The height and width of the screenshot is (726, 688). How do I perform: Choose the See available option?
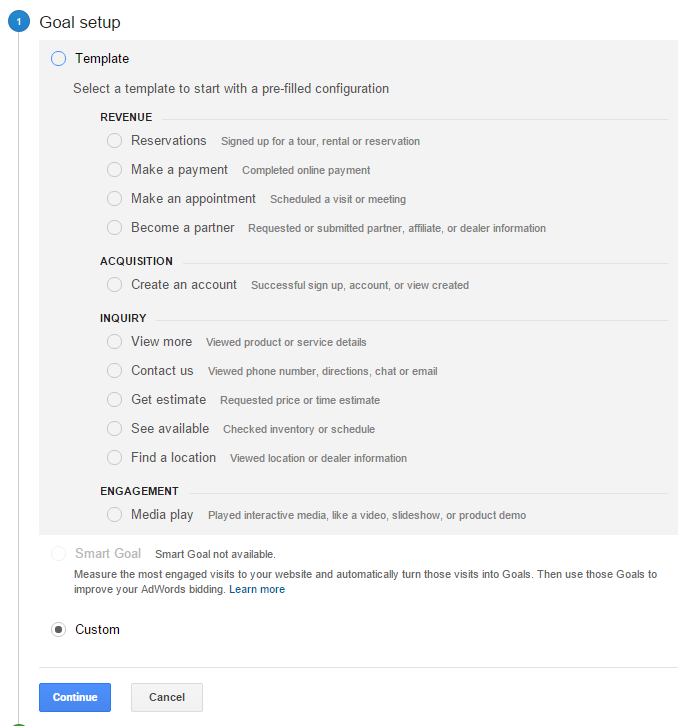[x=114, y=428]
